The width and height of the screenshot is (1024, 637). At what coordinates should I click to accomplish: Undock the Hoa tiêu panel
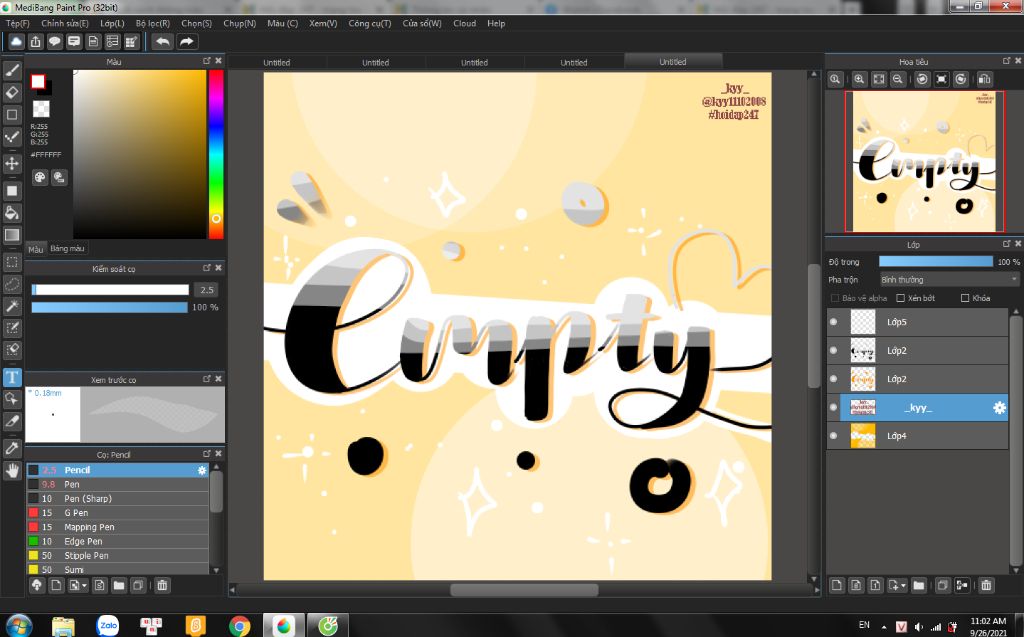[1006, 61]
